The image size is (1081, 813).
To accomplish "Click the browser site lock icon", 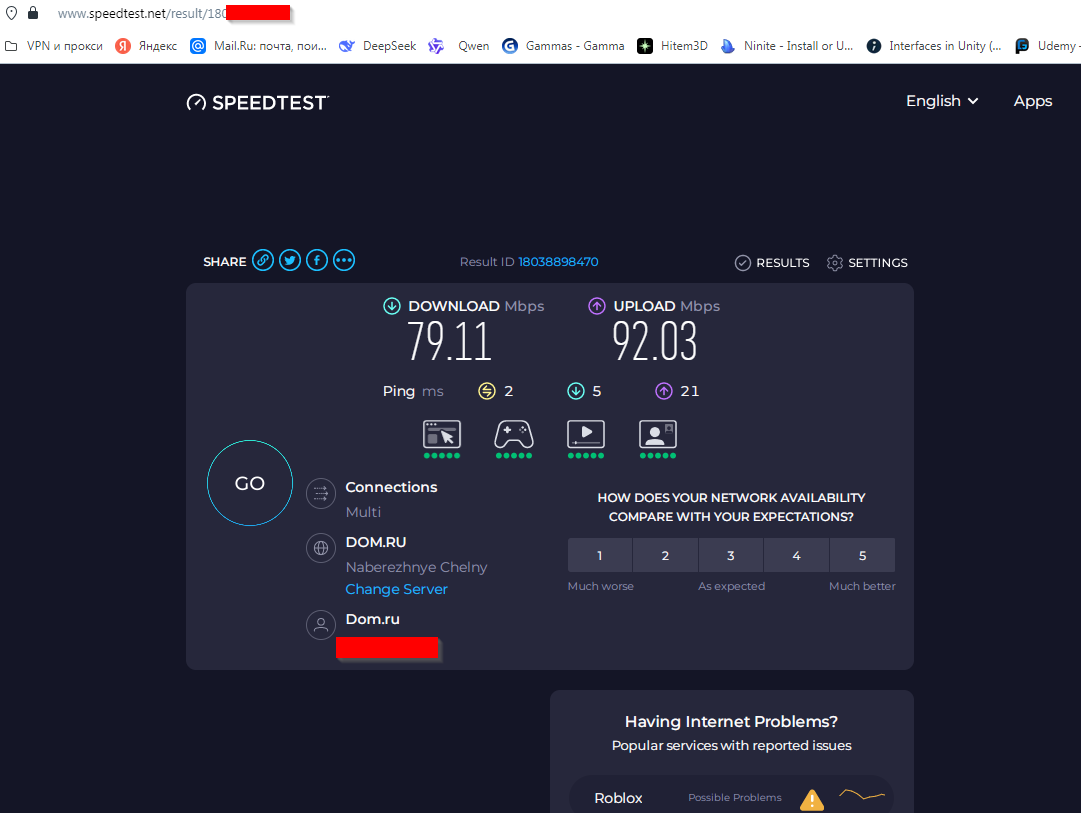I will (33, 12).
